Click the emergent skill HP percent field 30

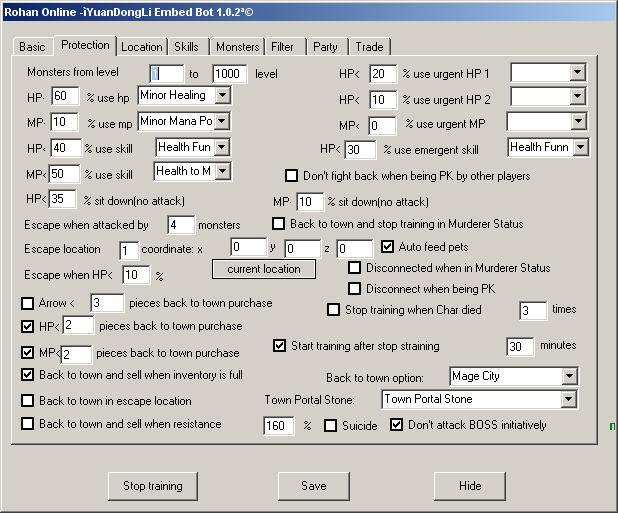click(360, 150)
